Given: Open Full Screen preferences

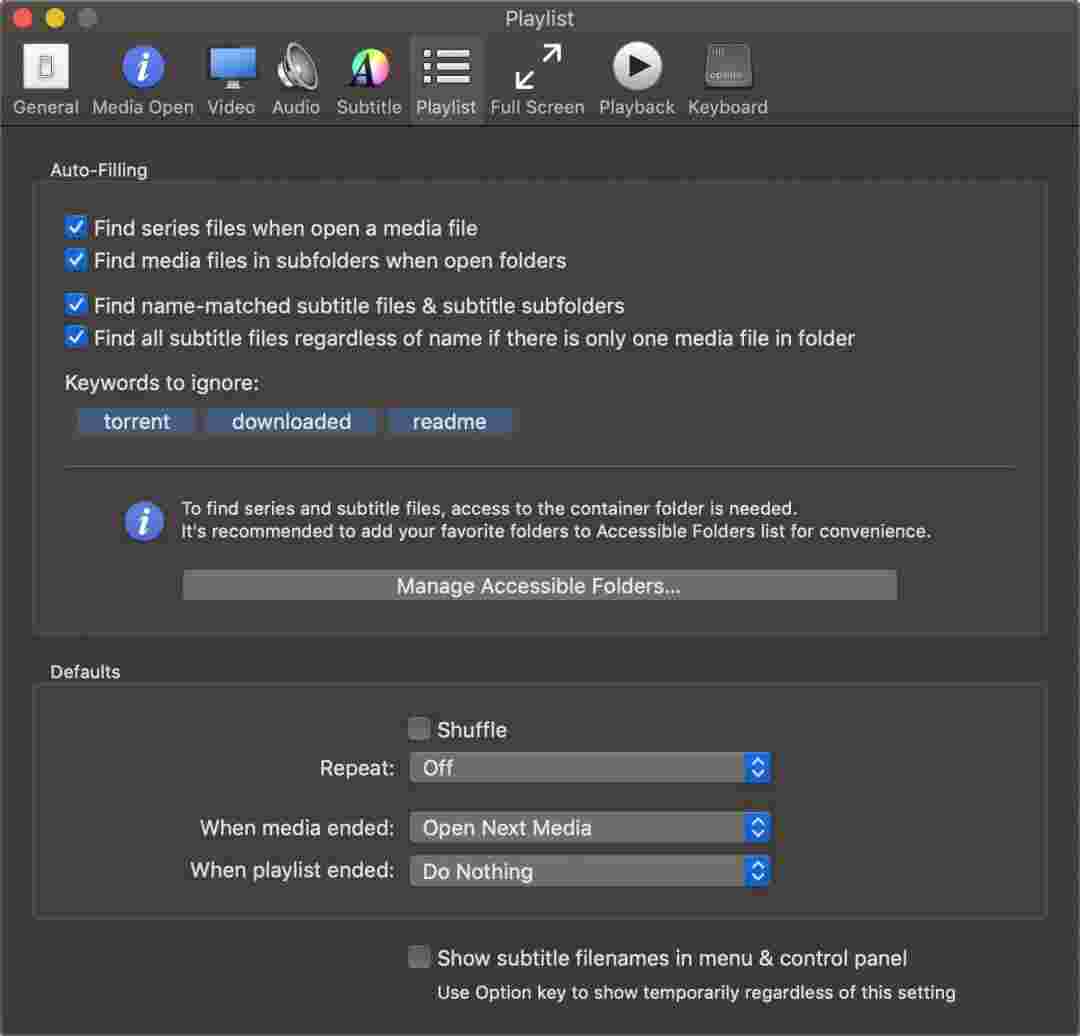Looking at the screenshot, I should 537,80.
